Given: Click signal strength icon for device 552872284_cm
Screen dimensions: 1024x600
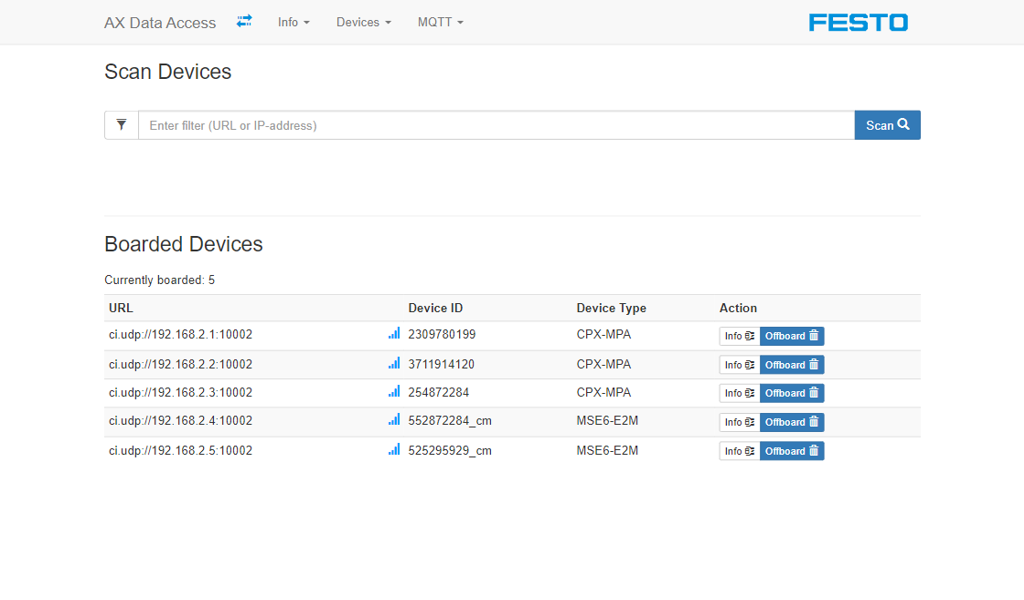Looking at the screenshot, I should click(394, 420).
